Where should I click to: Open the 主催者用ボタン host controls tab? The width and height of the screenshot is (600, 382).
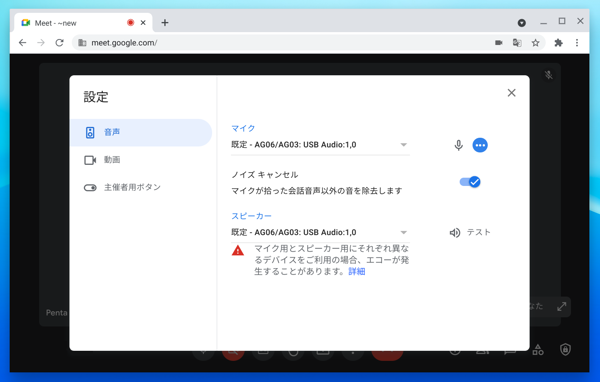click(x=141, y=188)
